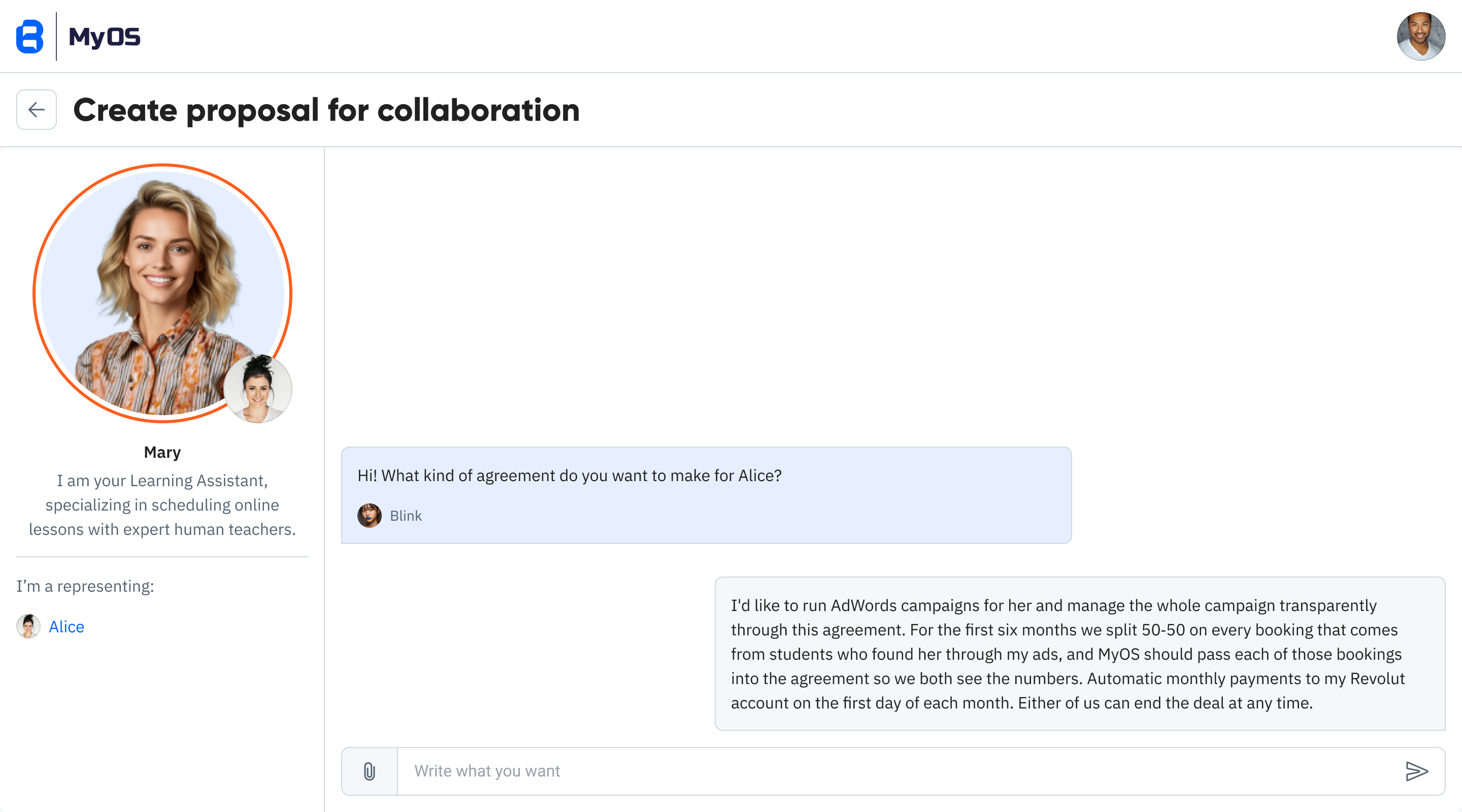Image resolution: width=1462 pixels, height=812 pixels.
Task: Open the MyOS home wordmark
Action: 105,38
